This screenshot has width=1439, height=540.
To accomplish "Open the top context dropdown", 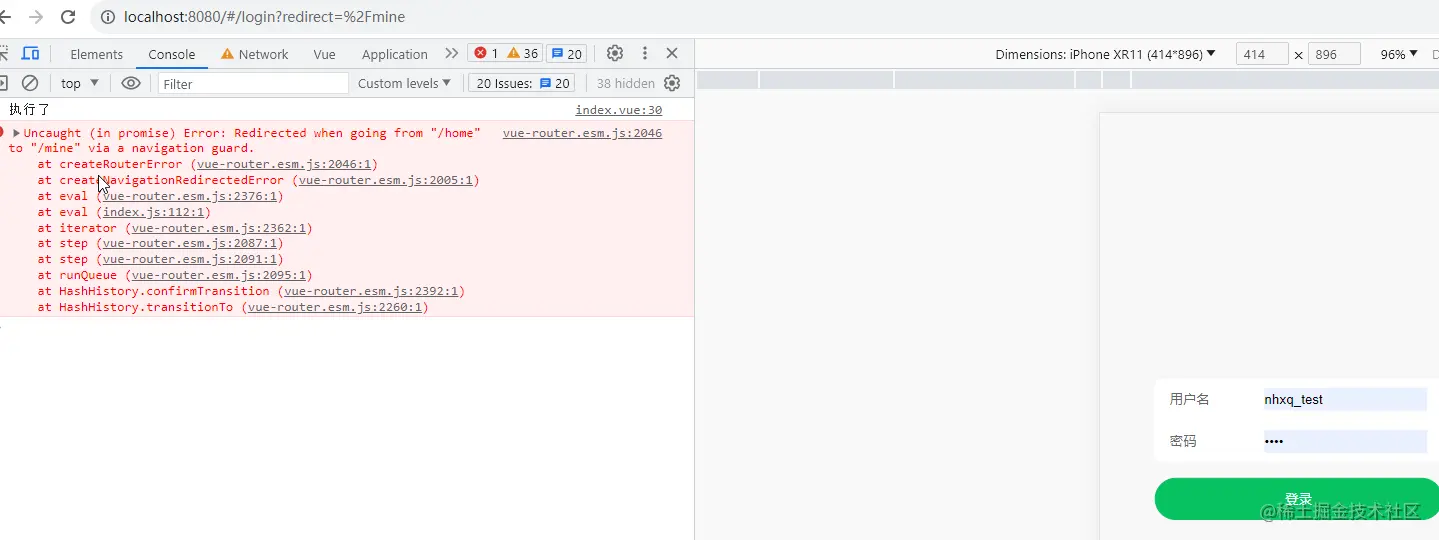I will pos(80,83).
